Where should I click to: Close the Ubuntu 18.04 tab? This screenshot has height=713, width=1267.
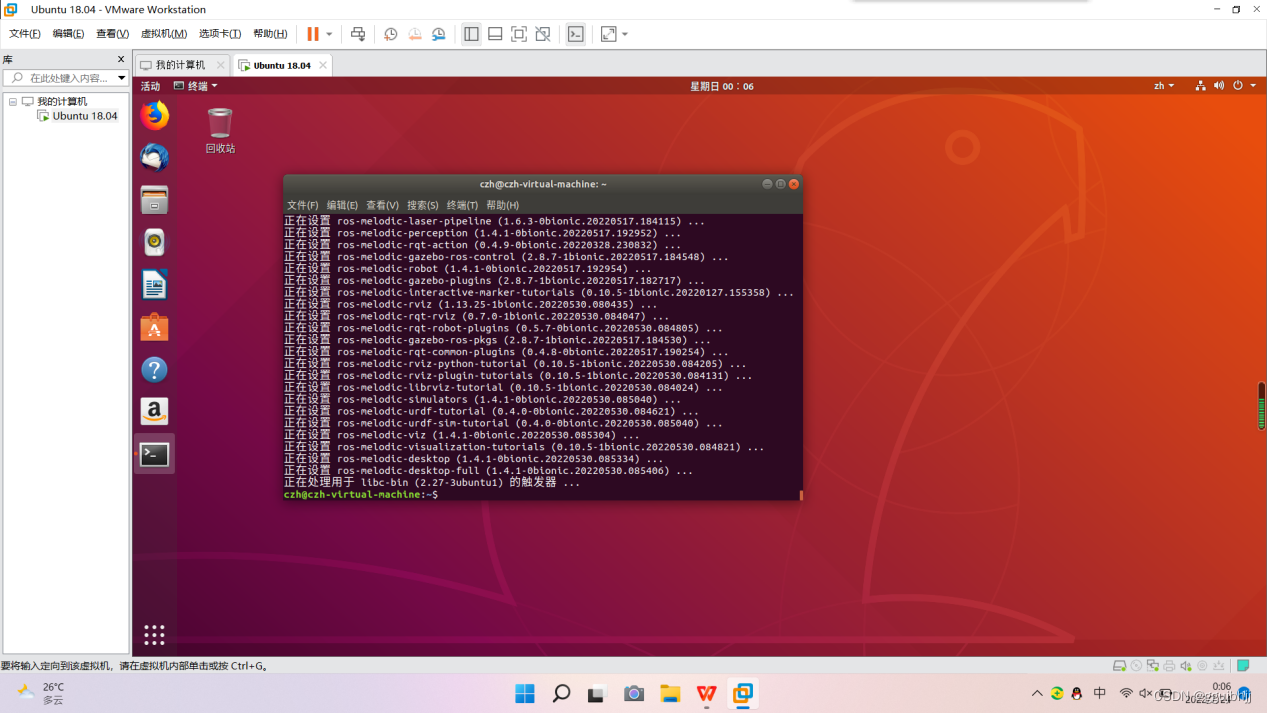click(322, 65)
